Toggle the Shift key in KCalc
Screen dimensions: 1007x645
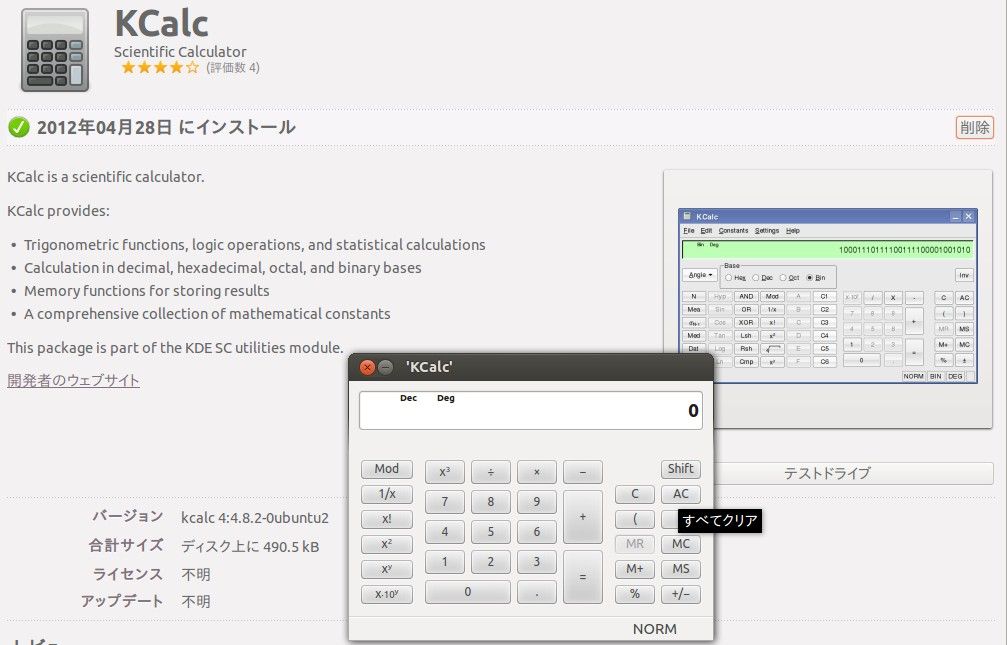point(680,469)
